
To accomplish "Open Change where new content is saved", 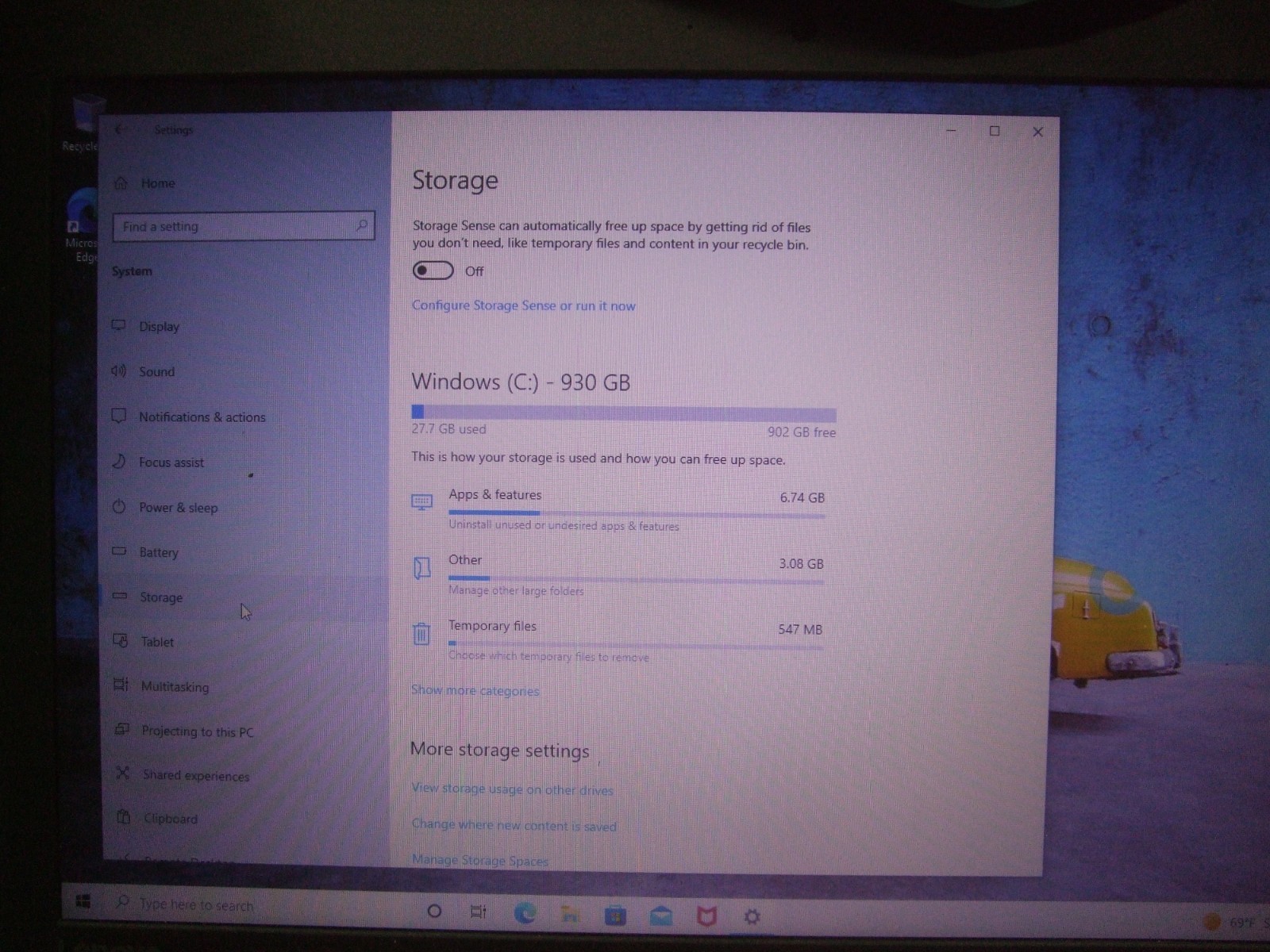I will tap(514, 825).
